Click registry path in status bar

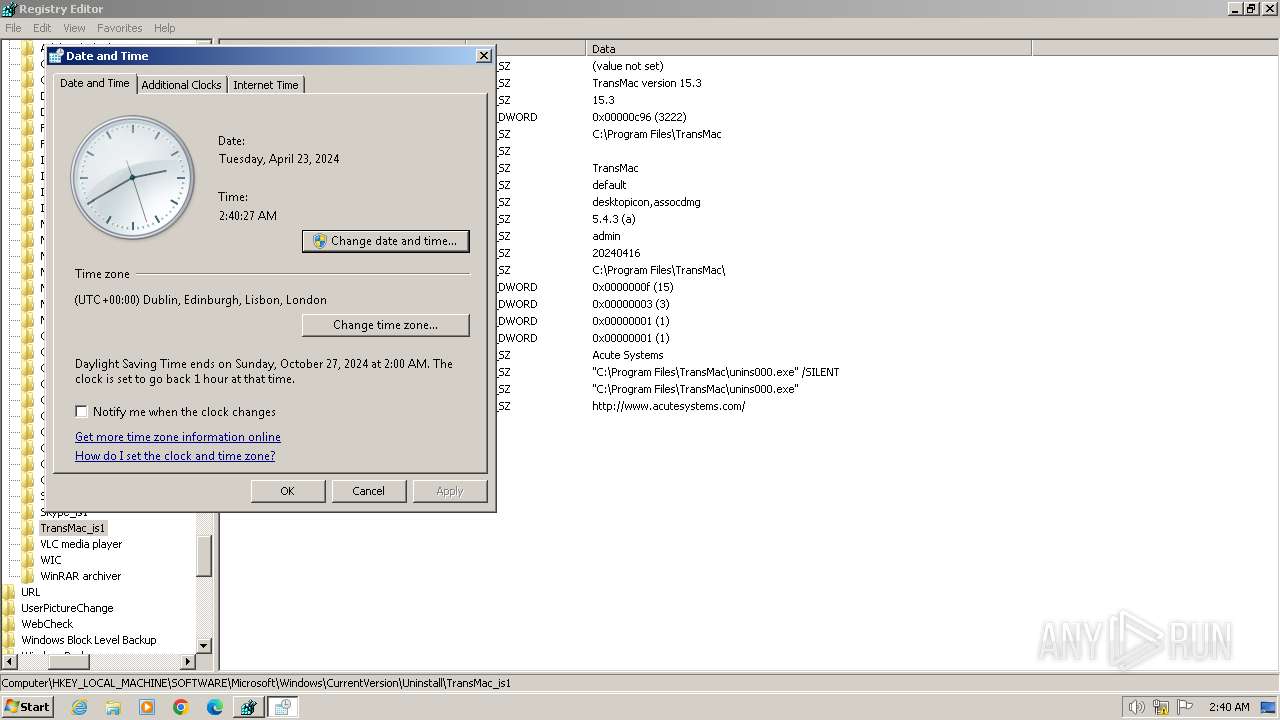tap(256, 683)
